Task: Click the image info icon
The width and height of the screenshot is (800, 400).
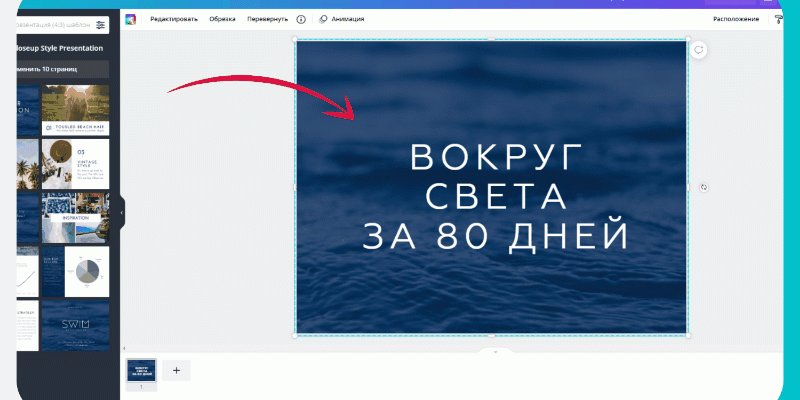Action: (301, 18)
